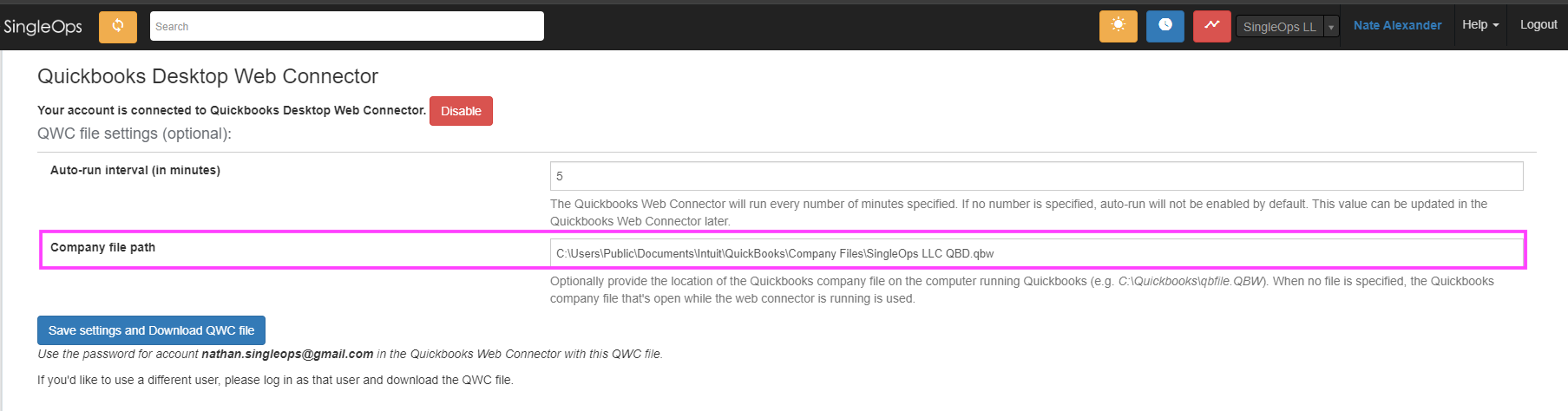Click Save settings and Download QWC file
Viewport: 1568px width, 411px height.
151,330
